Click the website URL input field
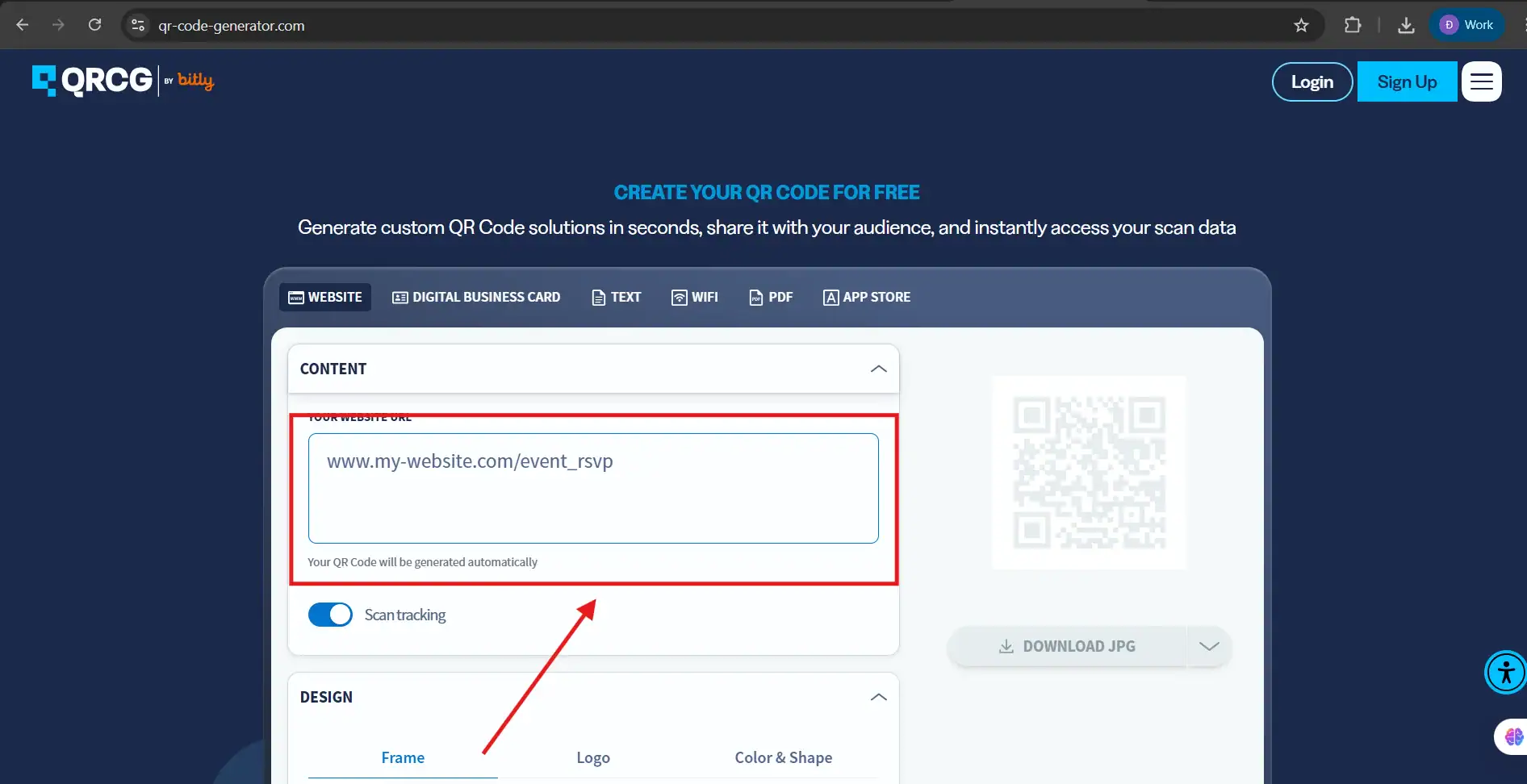 pyautogui.click(x=593, y=488)
